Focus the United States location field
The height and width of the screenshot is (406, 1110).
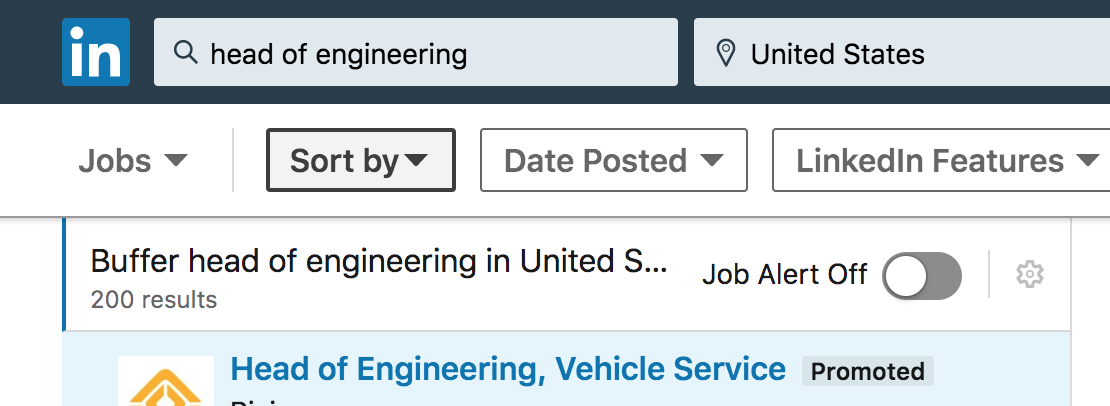[x=902, y=52]
